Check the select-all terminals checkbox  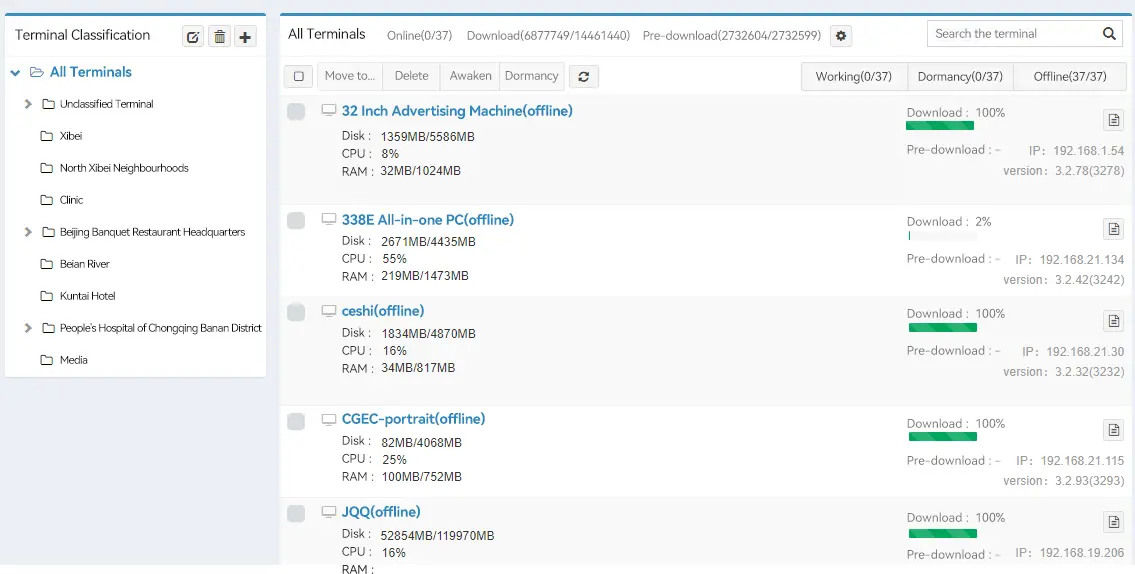click(299, 76)
